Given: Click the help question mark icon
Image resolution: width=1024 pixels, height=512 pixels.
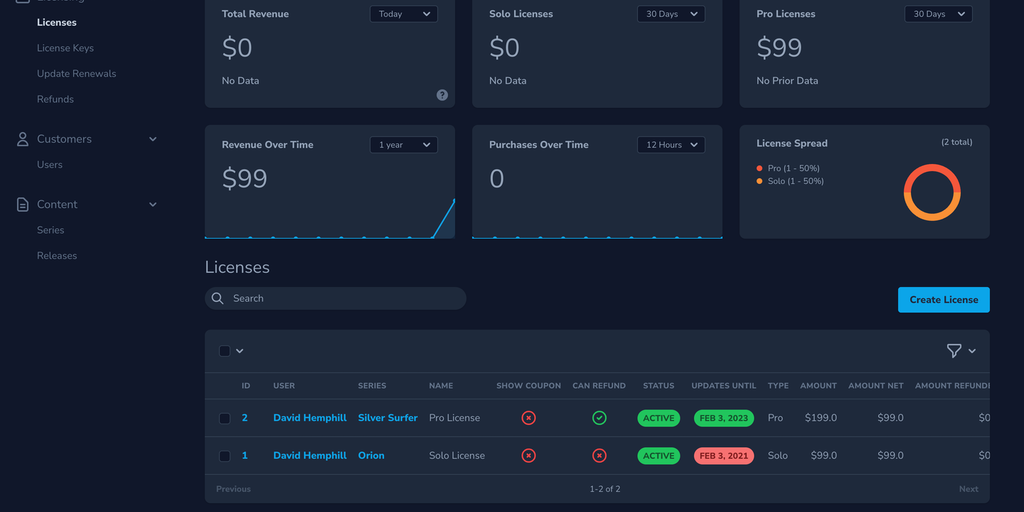Looking at the screenshot, I should pyautogui.click(x=442, y=95).
